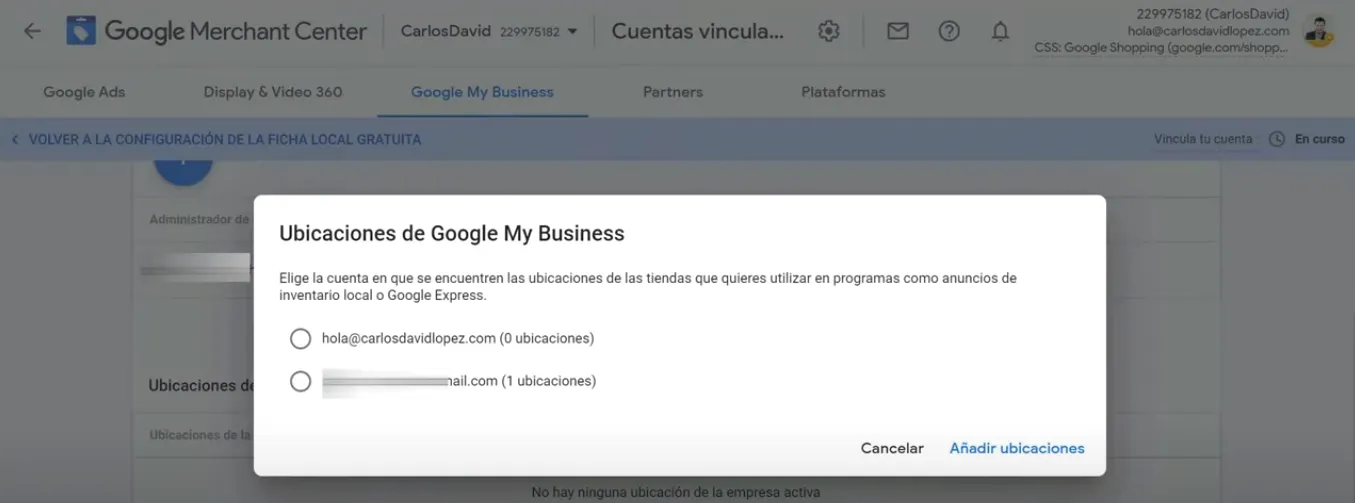Open the mail envelope icon

tap(898, 31)
